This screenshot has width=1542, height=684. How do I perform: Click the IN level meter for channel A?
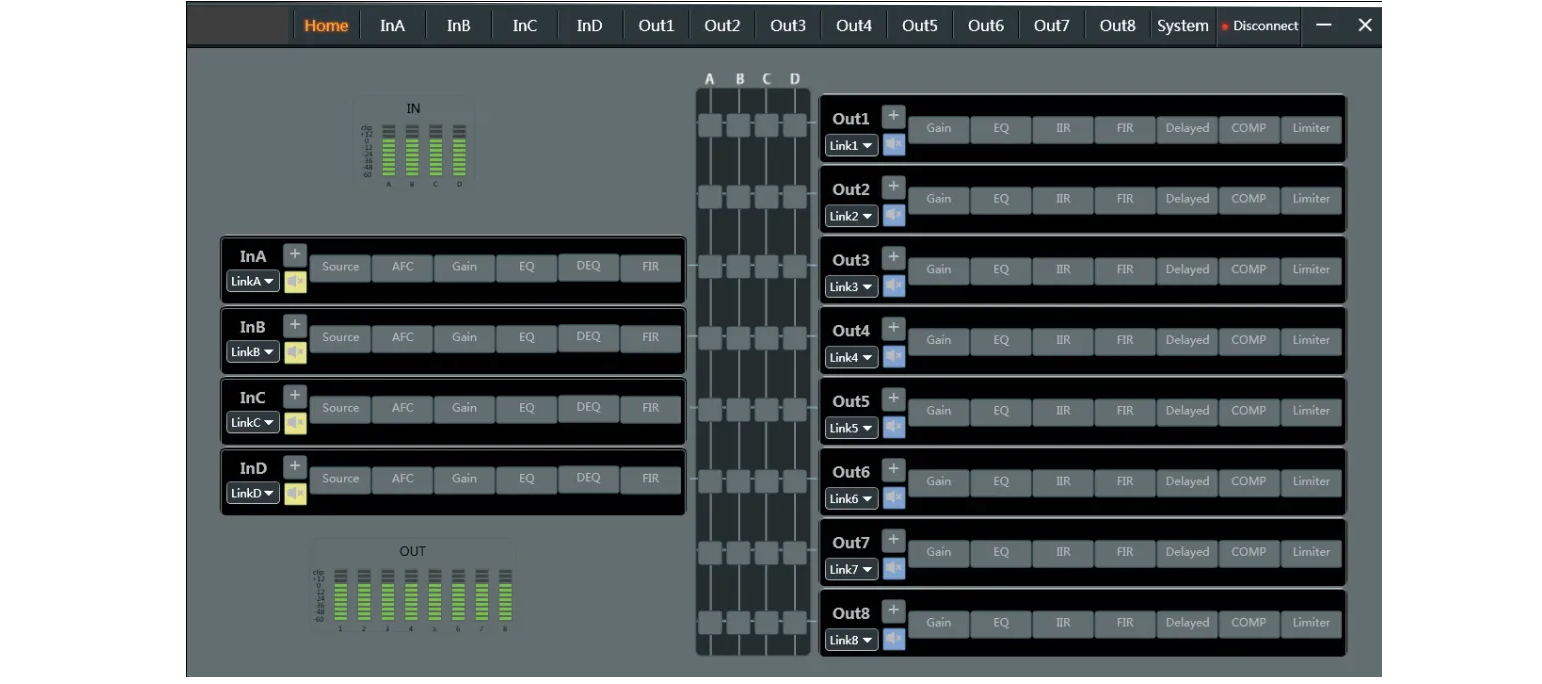pos(389,151)
